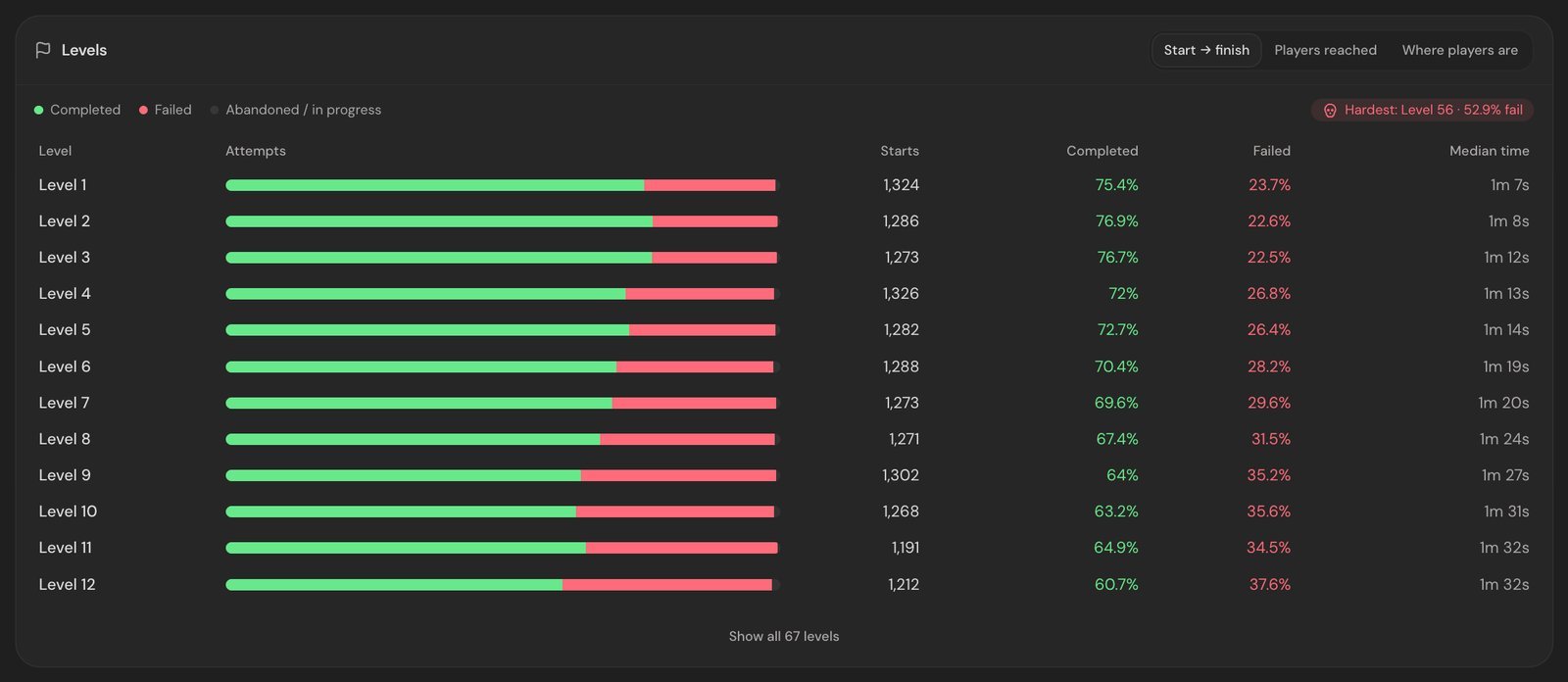Screen dimensions: 1568x682
Task: Click the 1,286 starts value
Action: click(901, 221)
